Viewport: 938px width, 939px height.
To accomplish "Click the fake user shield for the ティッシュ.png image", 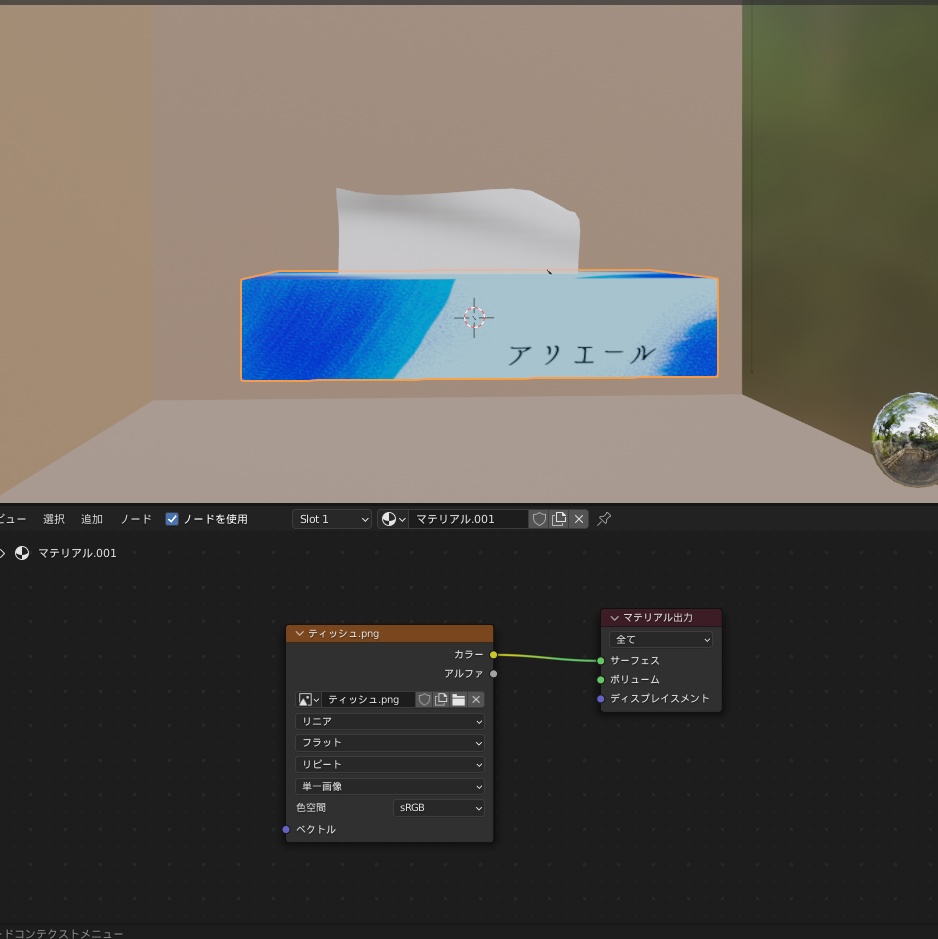I will pos(424,699).
